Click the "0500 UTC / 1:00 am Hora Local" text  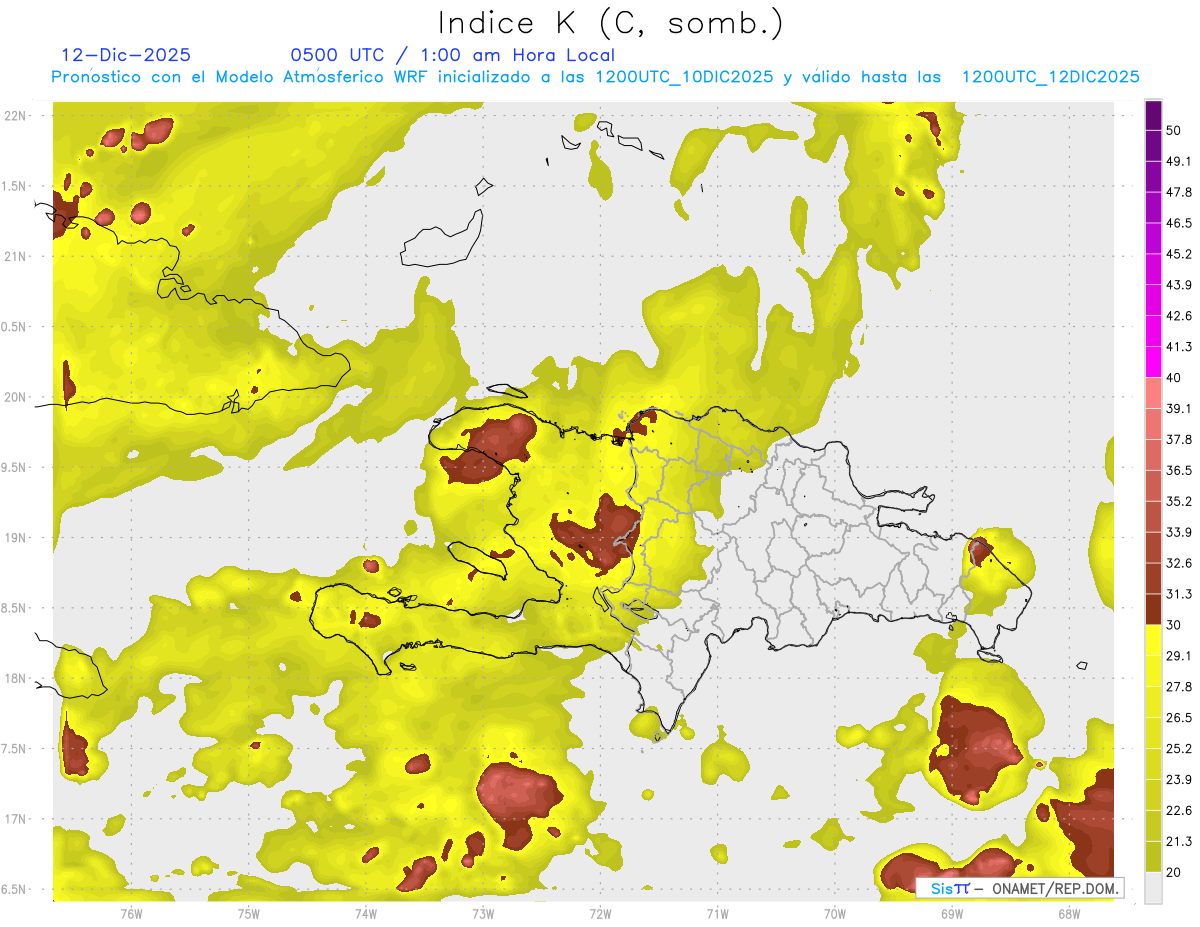[x=452, y=55]
